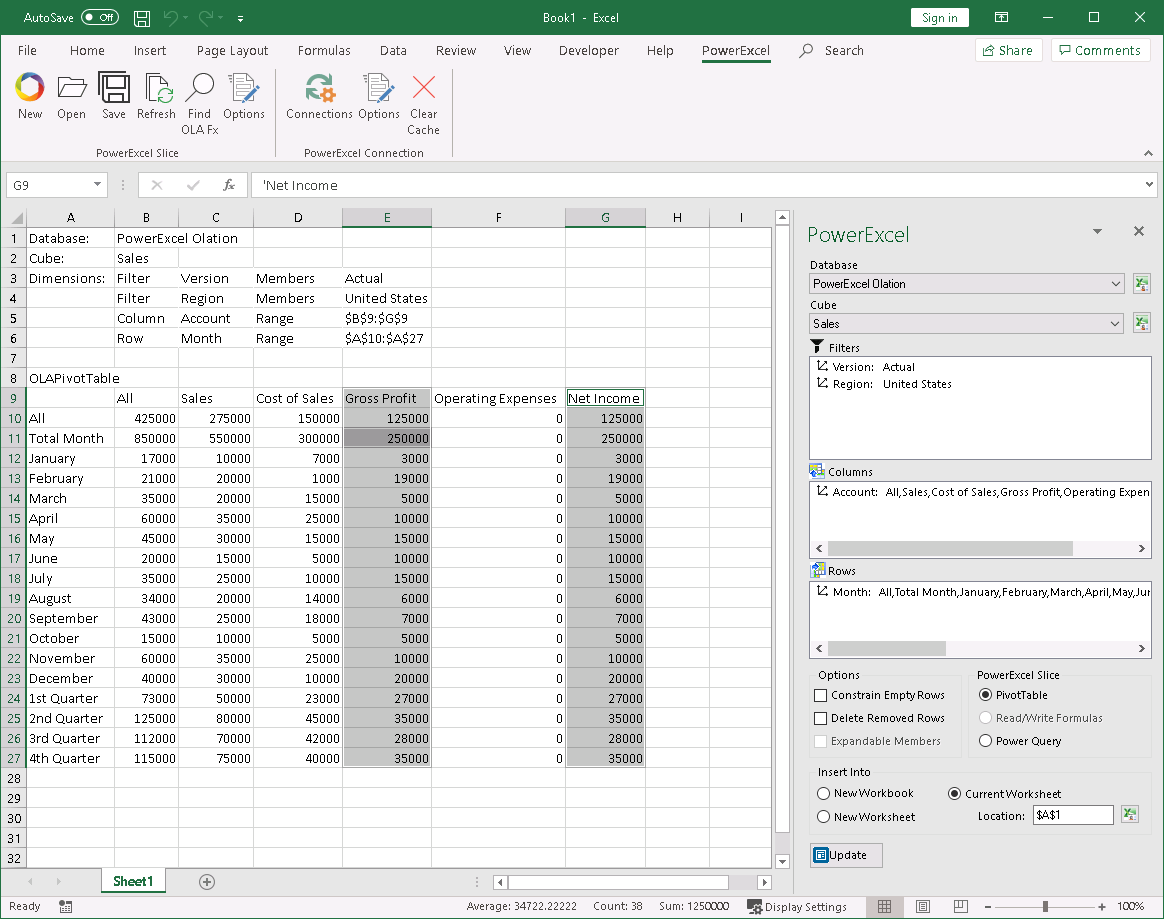Click the Rows section icon
Image resolution: width=1164 pixels, height=919 pixels.
pos(818,570)
